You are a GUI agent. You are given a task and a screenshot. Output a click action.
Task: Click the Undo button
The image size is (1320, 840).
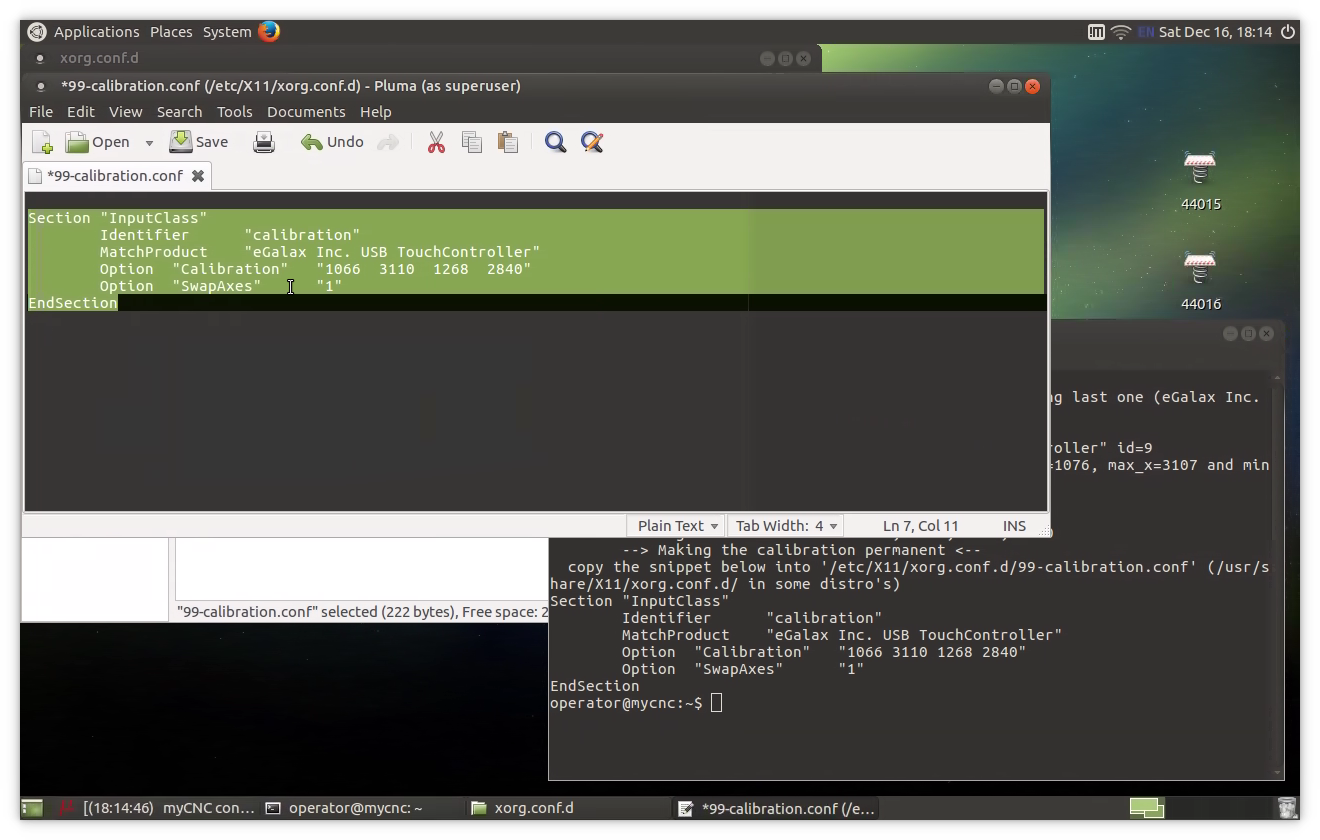pyautogui.click(x=332, y=142)
